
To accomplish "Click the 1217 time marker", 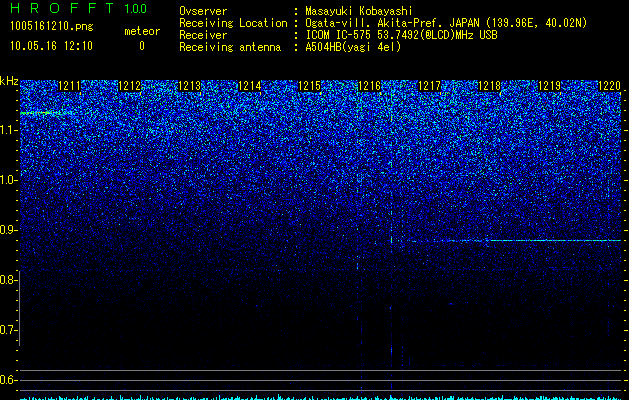I will pyautogui.click(x=430, y=86).
